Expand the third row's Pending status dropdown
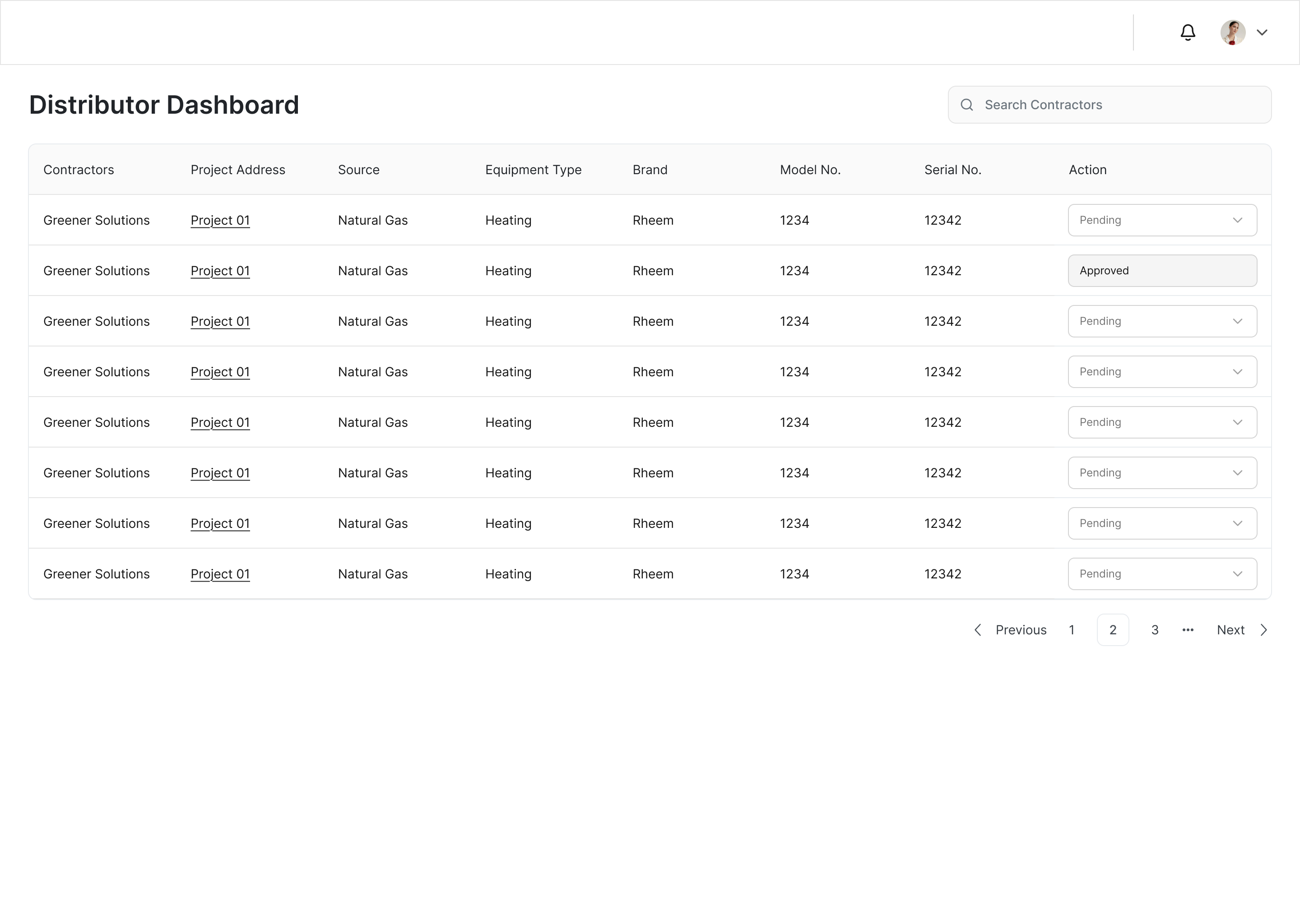Viewport: 1300px width, 924px height. (x=1162, y=322)
